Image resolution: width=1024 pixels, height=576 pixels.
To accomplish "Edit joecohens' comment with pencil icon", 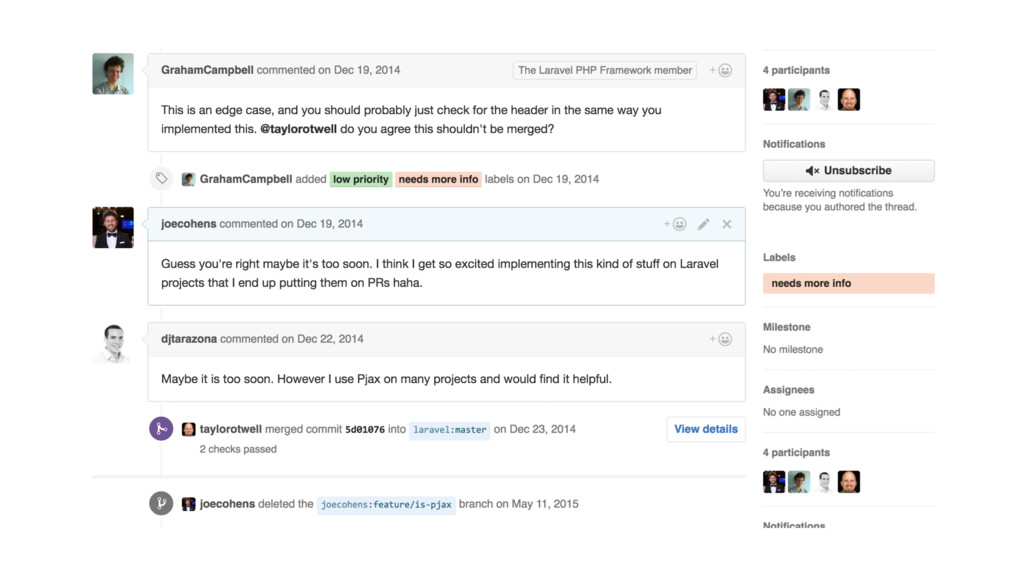I will [703, 224].
